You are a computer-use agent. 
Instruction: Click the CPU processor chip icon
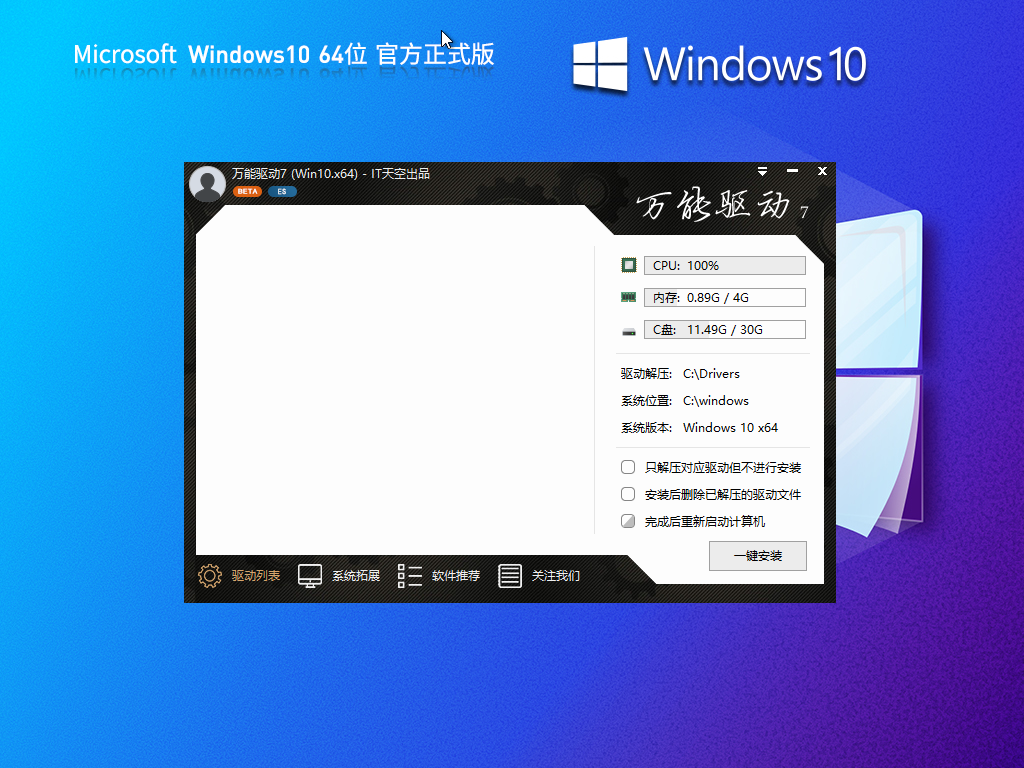[x=629, y=264]
